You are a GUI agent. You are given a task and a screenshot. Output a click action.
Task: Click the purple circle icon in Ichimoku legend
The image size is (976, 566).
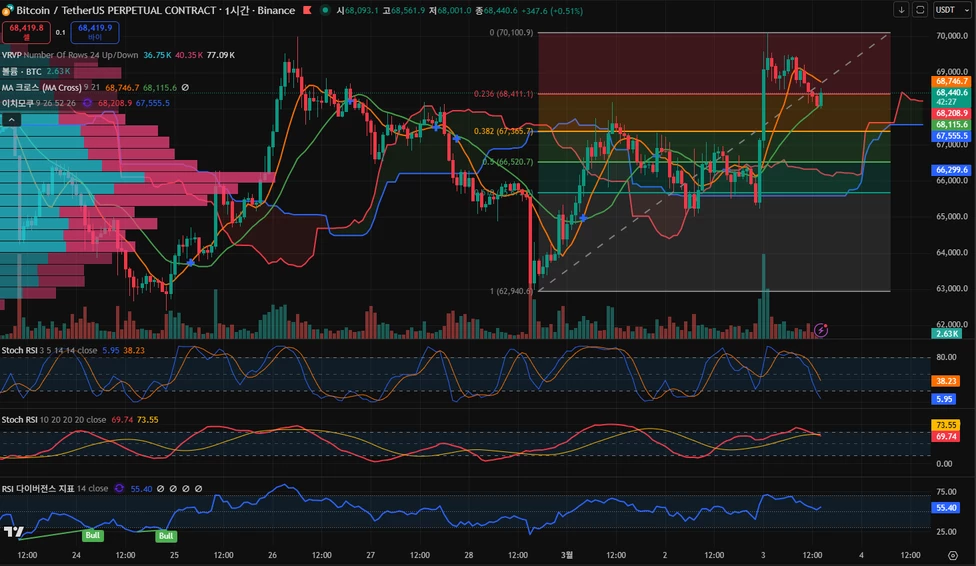point(87,103)
